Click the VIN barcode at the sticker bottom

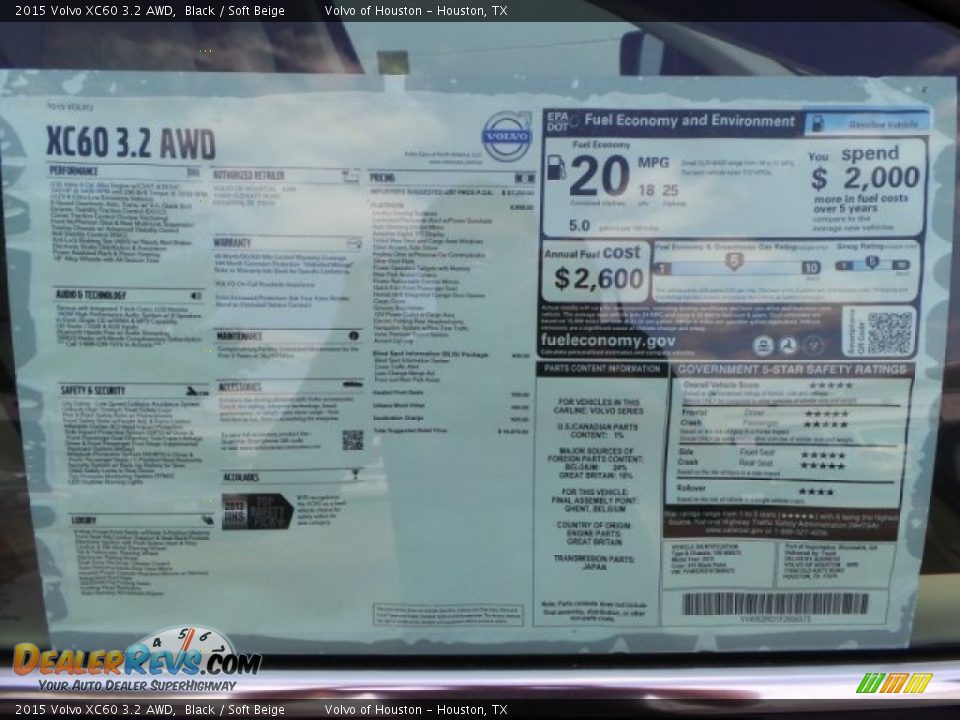click(x=775, y=604)
